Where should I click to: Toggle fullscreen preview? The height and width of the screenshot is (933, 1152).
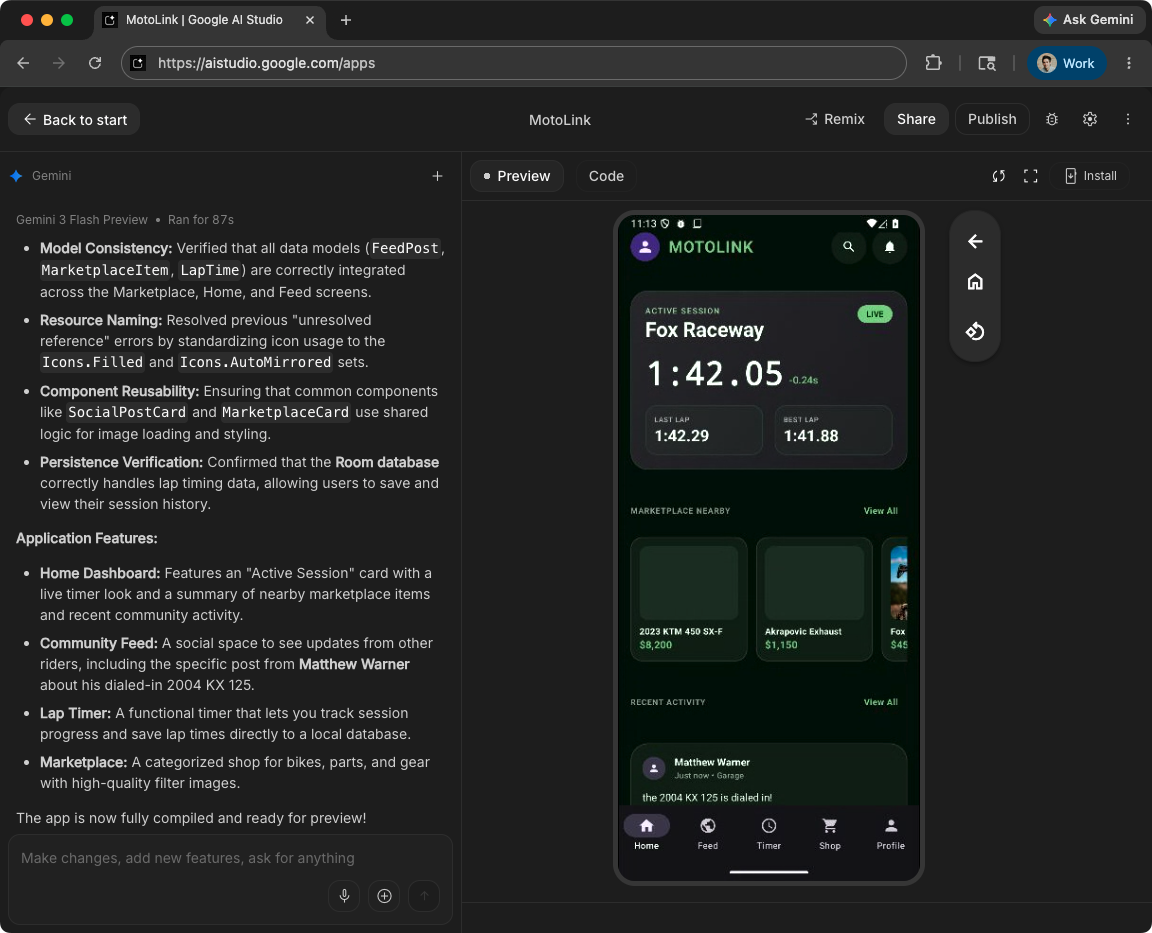[x=1031, y=176]
